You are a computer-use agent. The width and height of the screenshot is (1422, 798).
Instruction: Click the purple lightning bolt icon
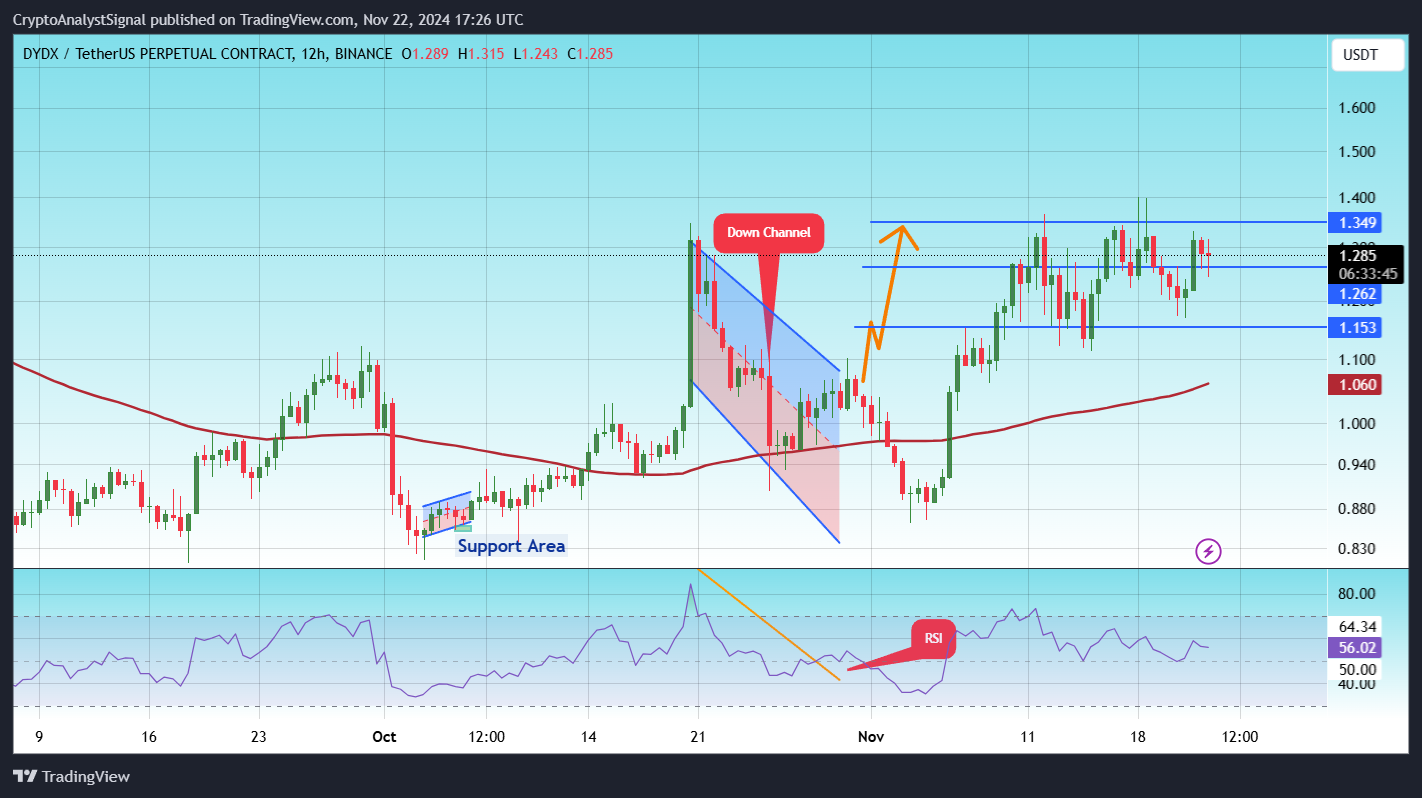point(1209,551)
